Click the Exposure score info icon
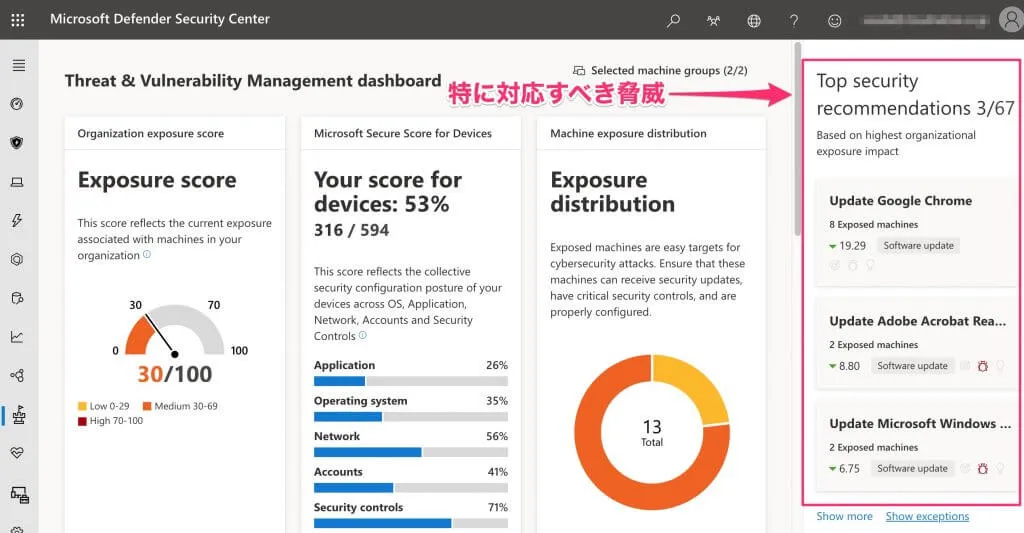Viewport: 1024px width, 533px height. point(147,255)
